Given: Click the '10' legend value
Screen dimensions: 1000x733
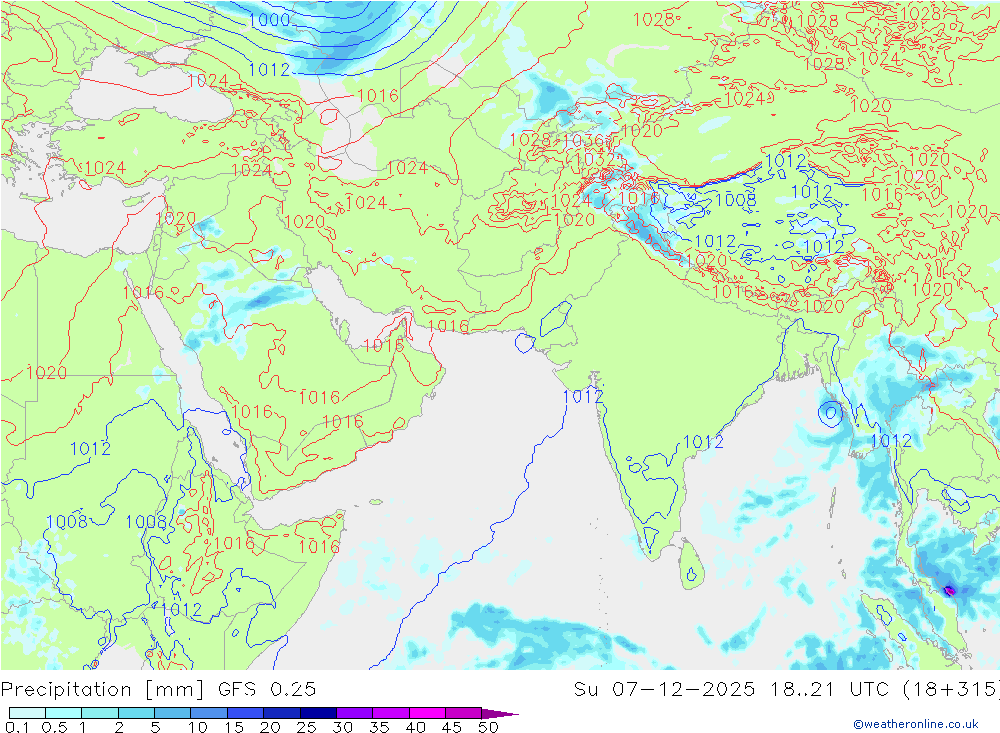Looking at the screenshot, I should click(x=197, y=727).
